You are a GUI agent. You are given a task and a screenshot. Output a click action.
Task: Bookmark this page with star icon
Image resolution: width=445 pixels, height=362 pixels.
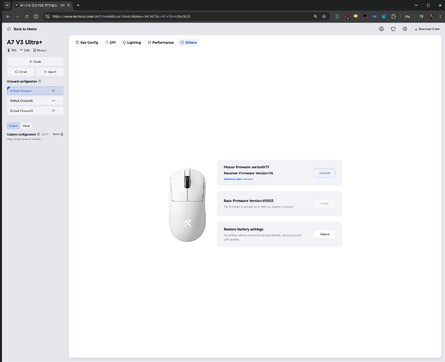(x=324, y=16)
